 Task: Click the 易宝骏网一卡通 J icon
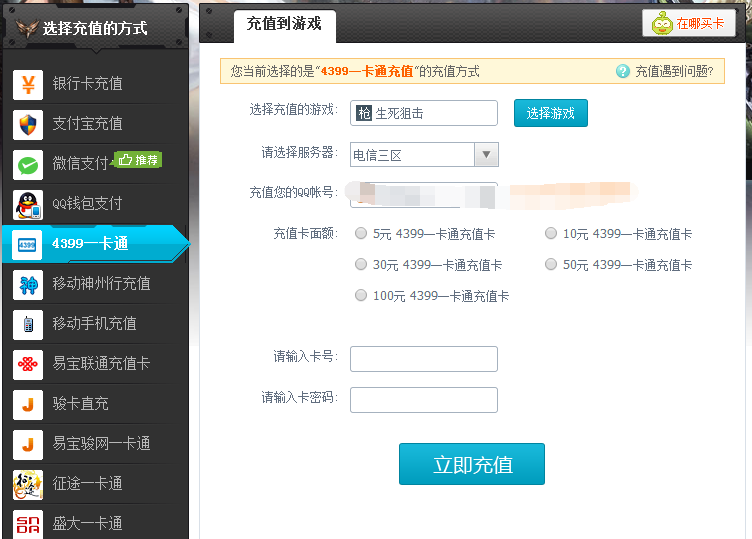tap(28, 445)
